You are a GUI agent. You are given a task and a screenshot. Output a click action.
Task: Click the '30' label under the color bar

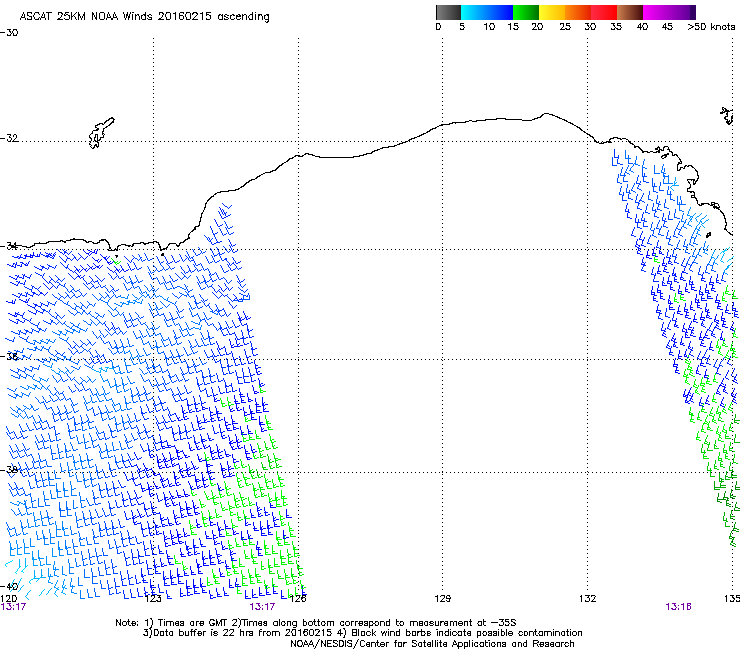[590, 27]
